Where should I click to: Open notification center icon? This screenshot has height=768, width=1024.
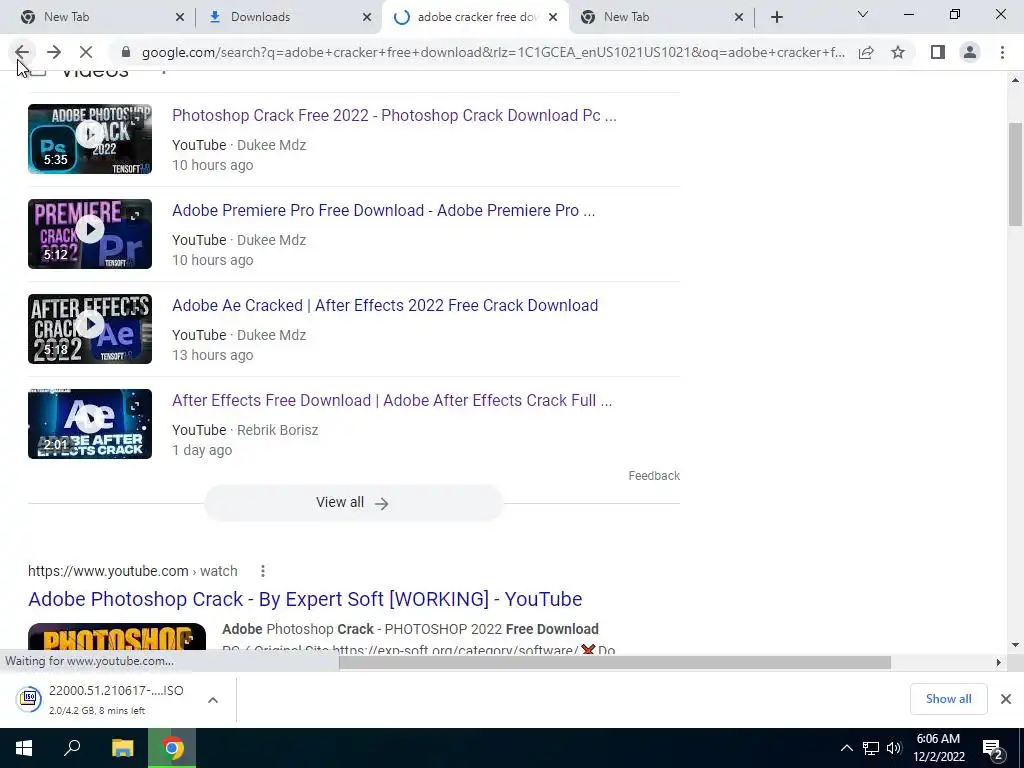[x=993, y=749]
